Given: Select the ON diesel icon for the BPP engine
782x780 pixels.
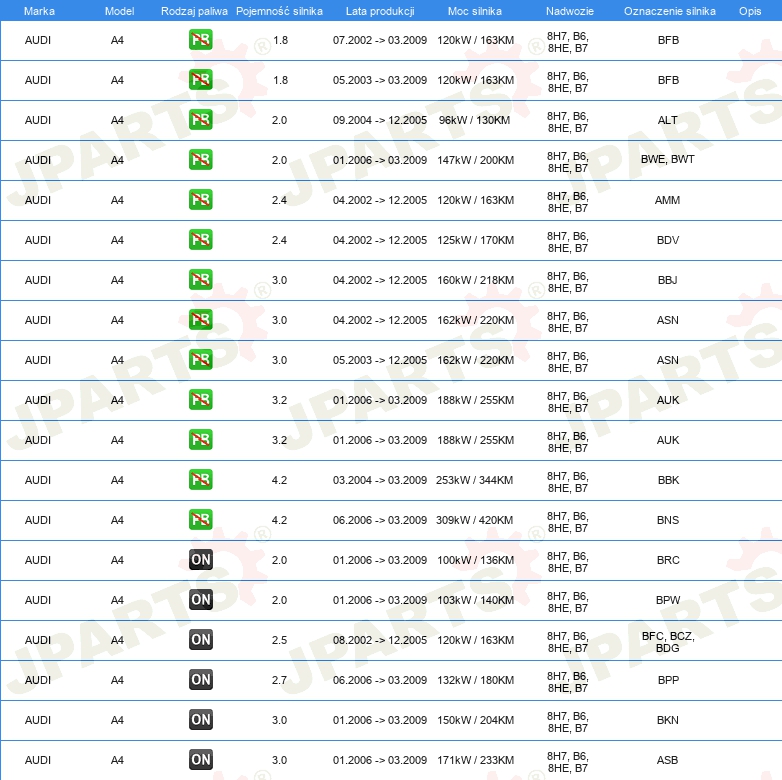Looking at the screenshot, I should 200,680.
